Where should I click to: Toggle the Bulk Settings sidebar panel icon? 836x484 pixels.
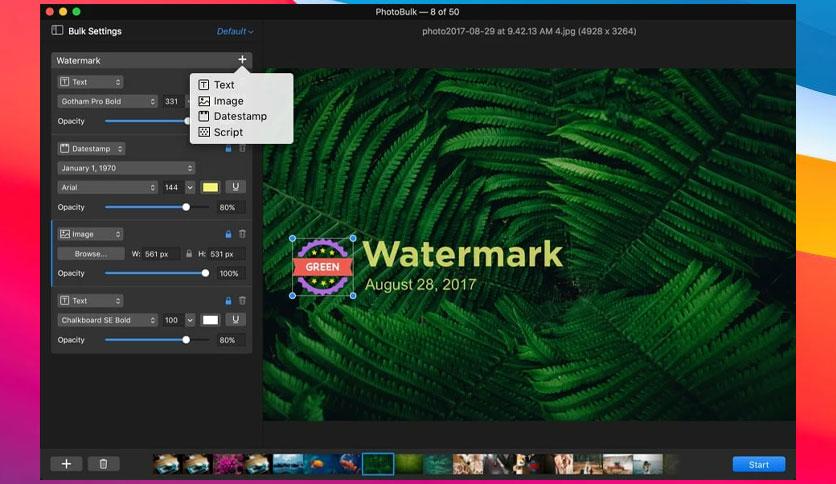[x=57, y=30]
